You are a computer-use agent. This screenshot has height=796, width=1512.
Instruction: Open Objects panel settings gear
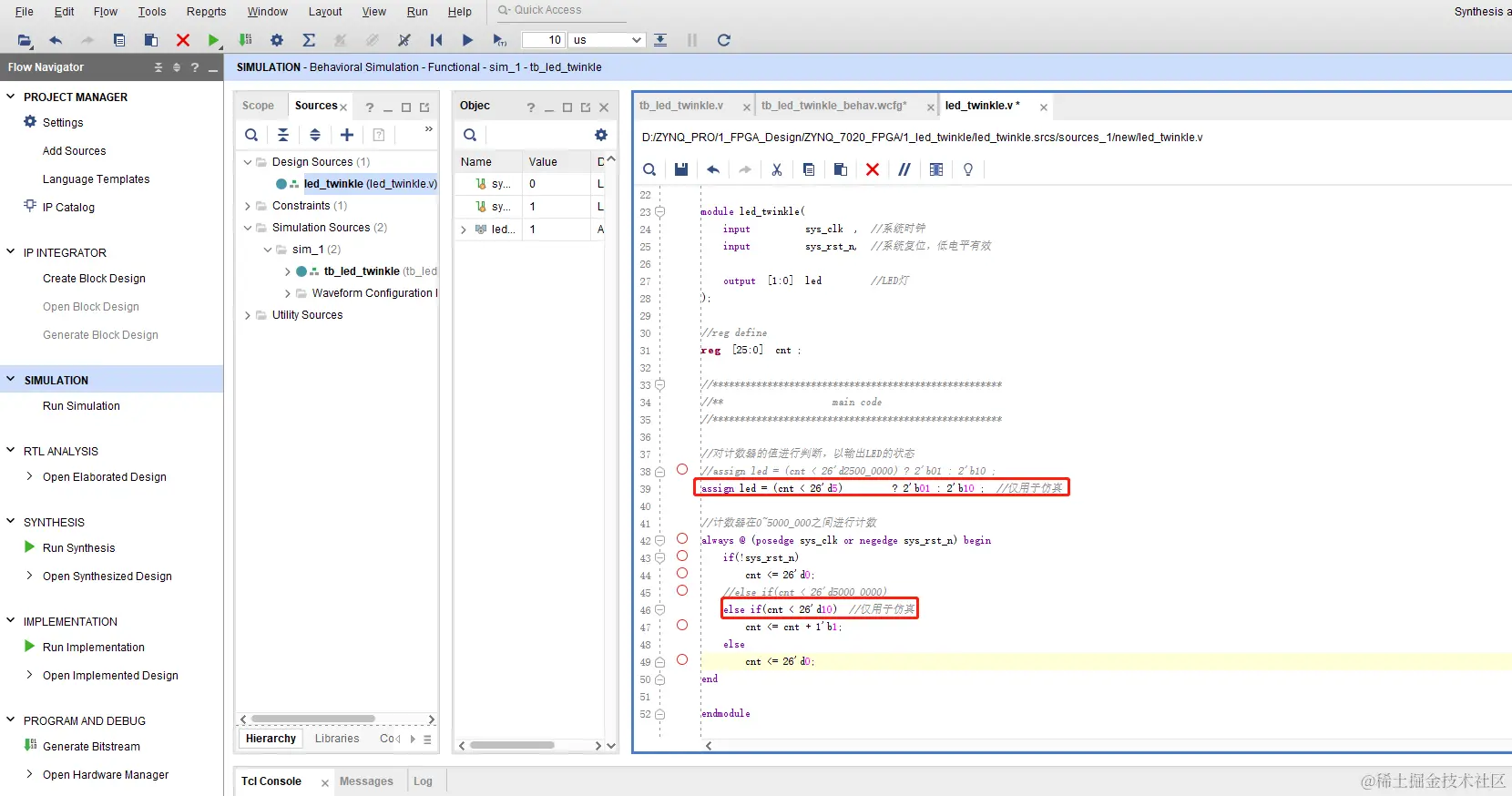pos(601,135)
